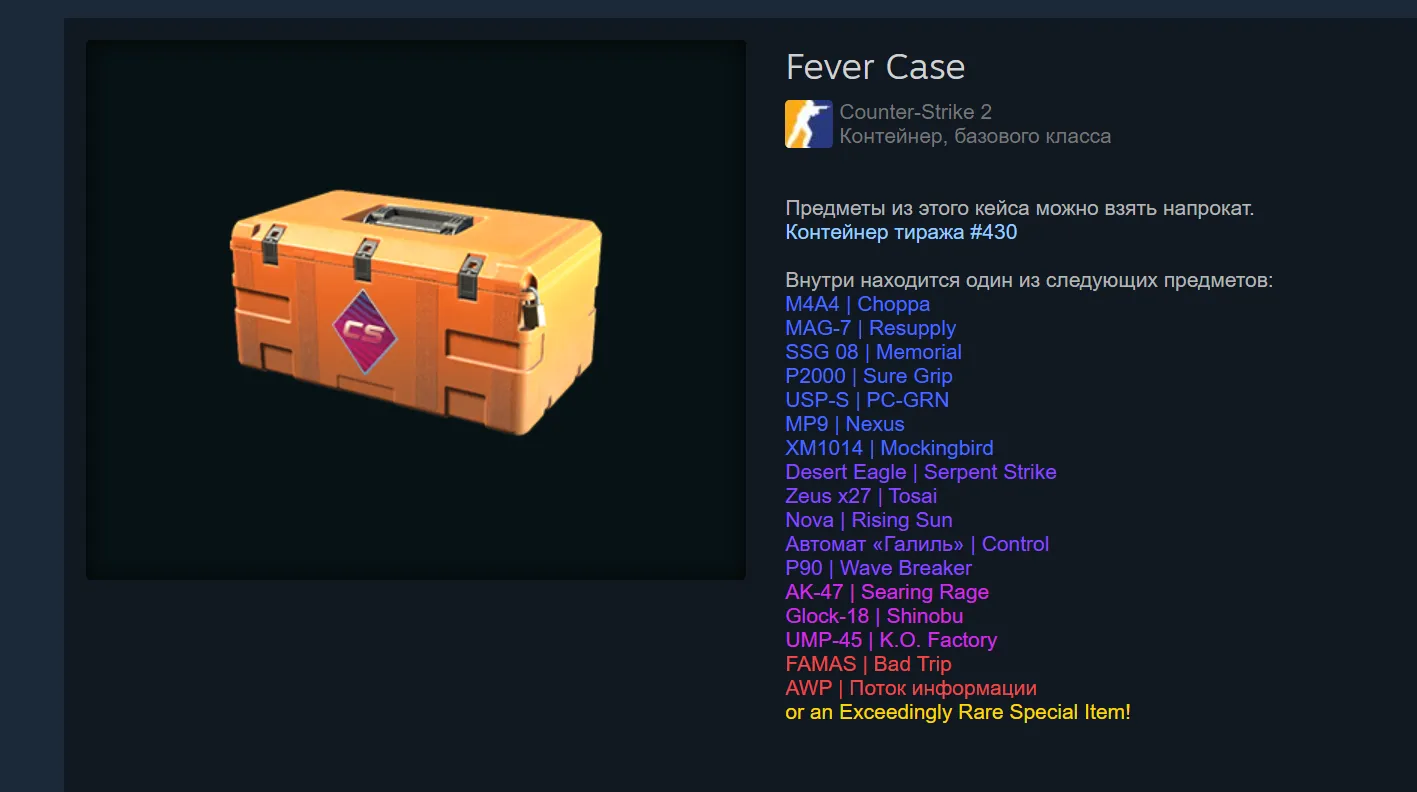
Task: Open P90 | Wave Breaker item
Action: pyautogui.click(x=879, y=568)
